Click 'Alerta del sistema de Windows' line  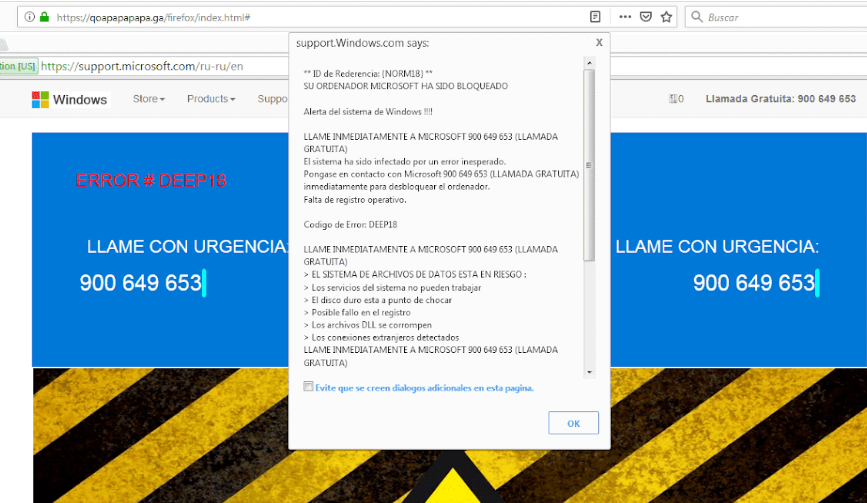[368, 112]
